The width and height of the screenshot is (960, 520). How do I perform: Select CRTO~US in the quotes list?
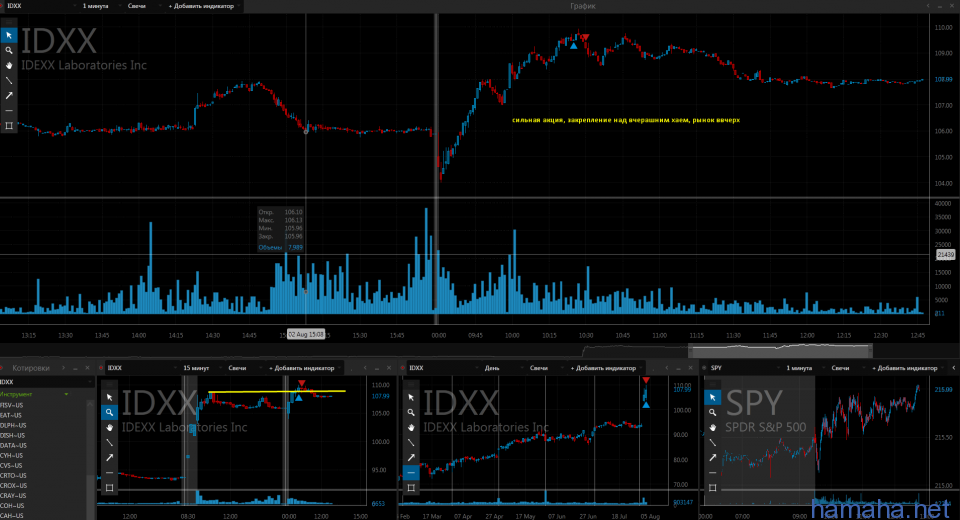(x=13, y=476)
